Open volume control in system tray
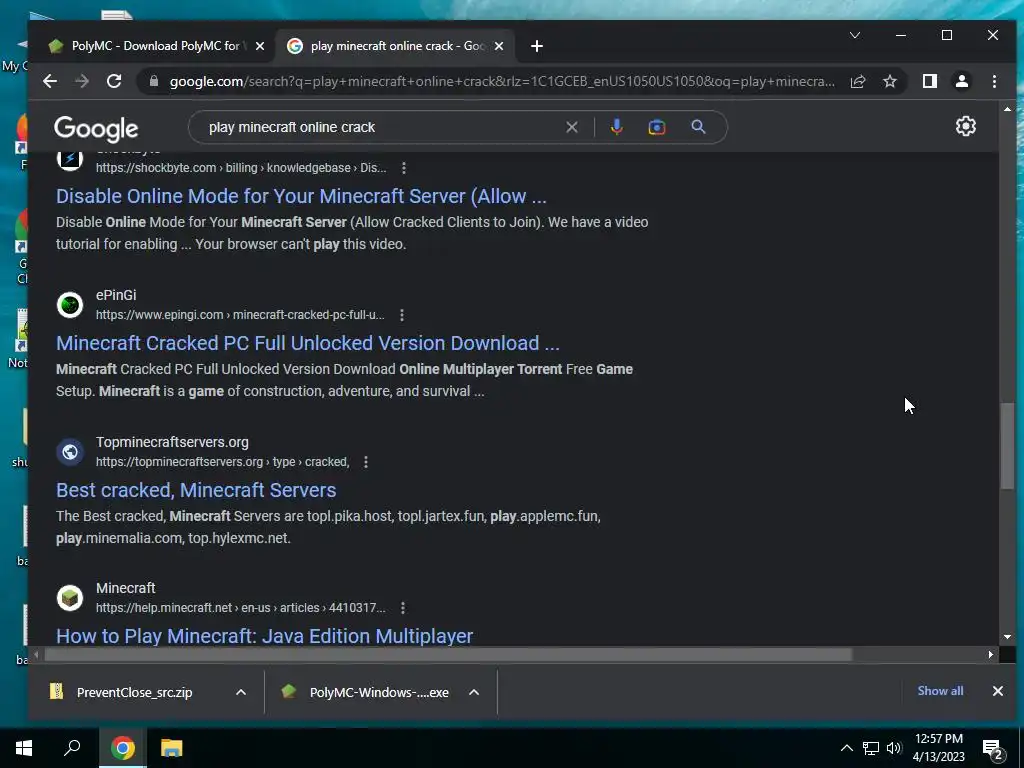 coord(894,748)
